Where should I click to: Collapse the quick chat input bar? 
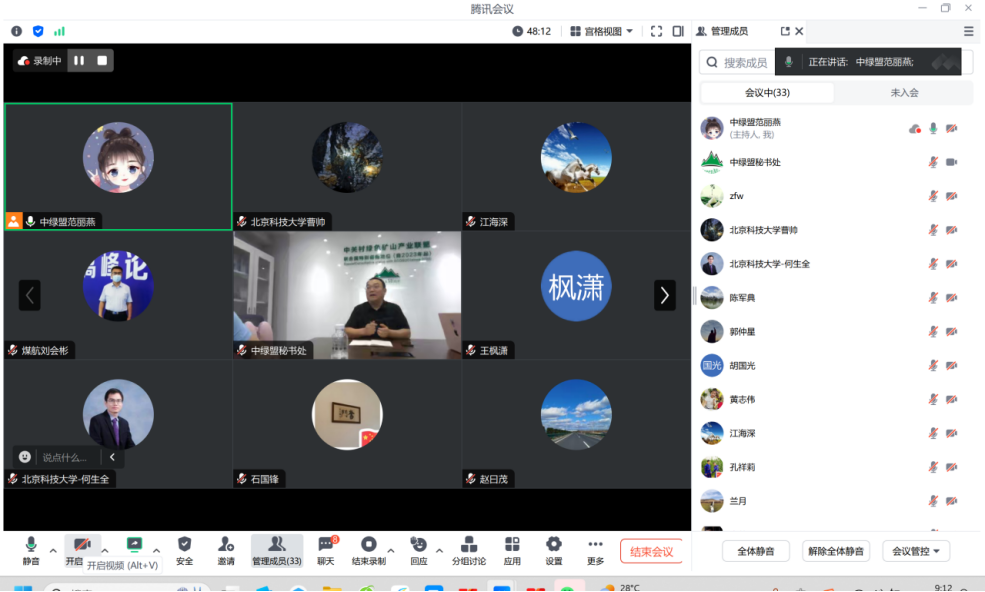112,457
